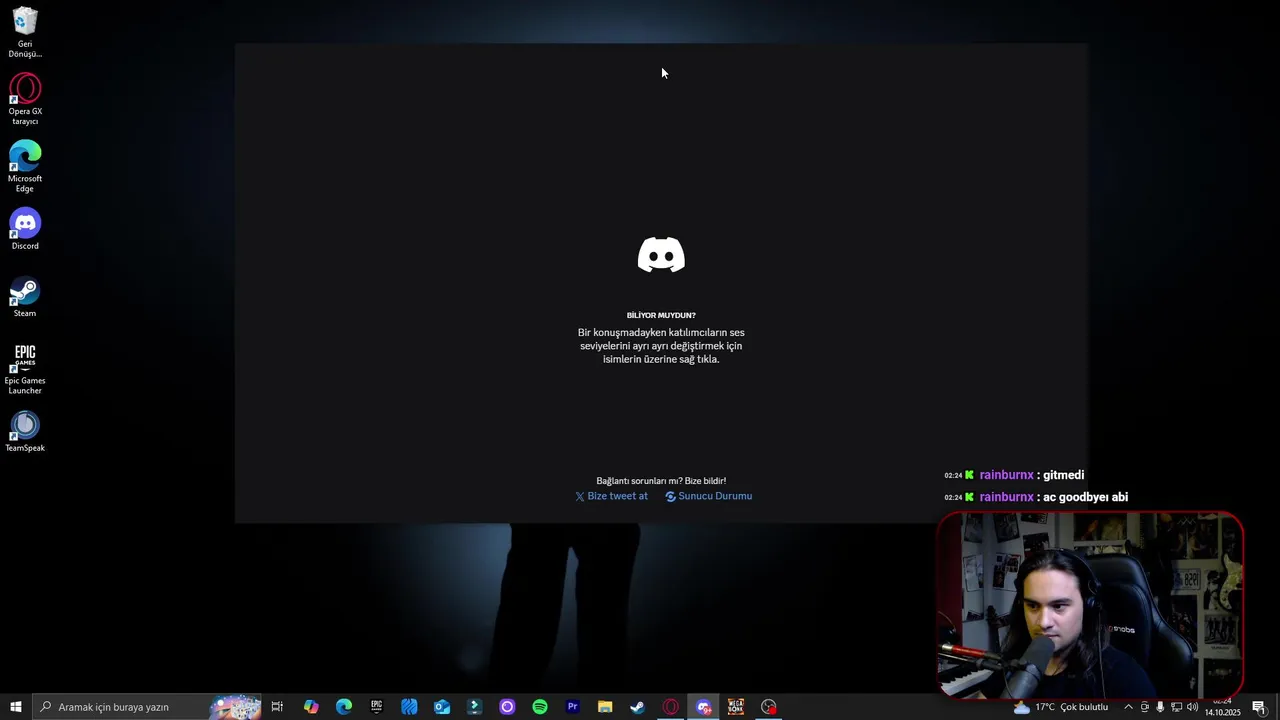Open Spotify from the taskbar
Screen dimensions: 1280x720
pyautogui.click(x=540, y=707)
